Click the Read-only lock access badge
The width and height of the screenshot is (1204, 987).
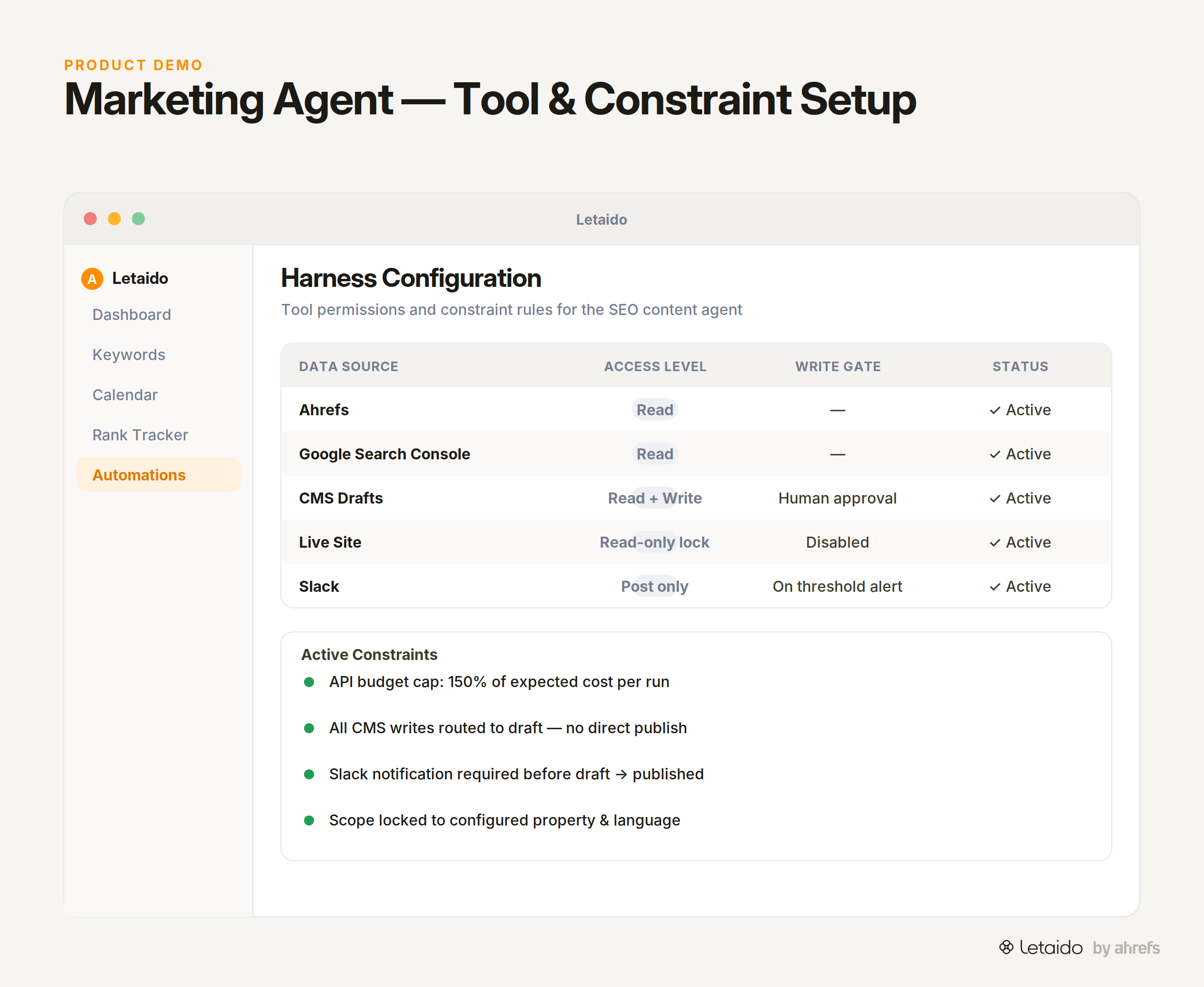coord(655,542)
